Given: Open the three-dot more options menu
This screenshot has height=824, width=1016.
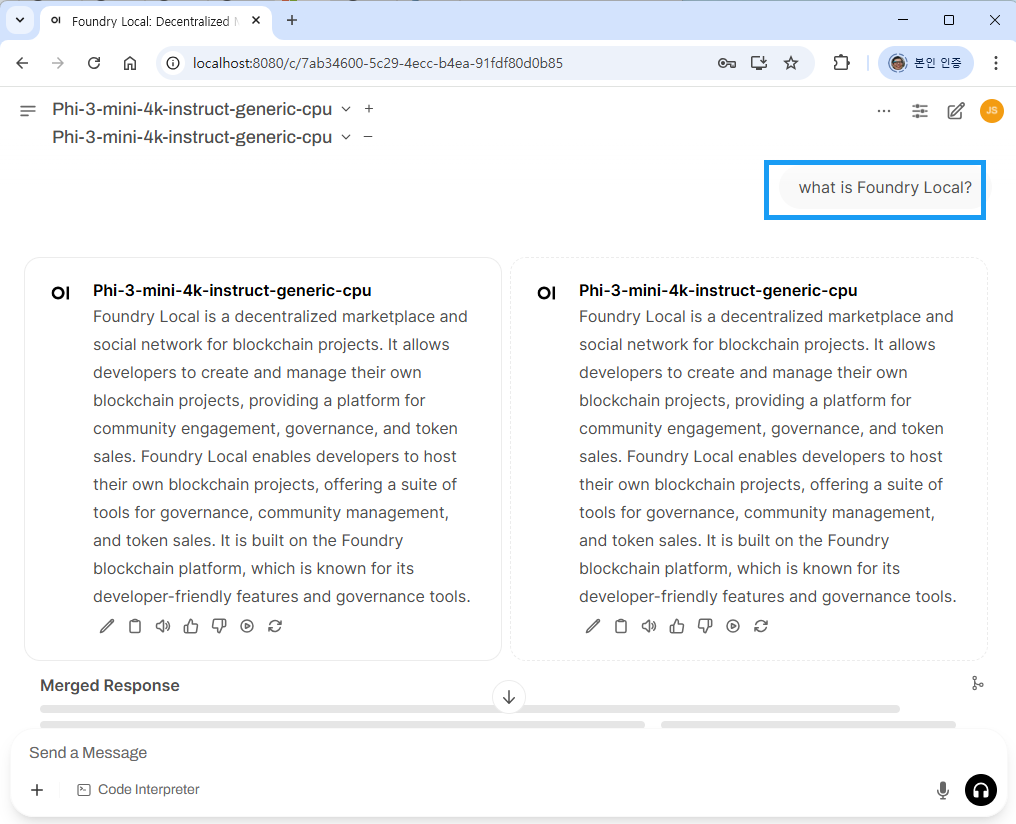Looking at the screenshot, I should point(884,111).
